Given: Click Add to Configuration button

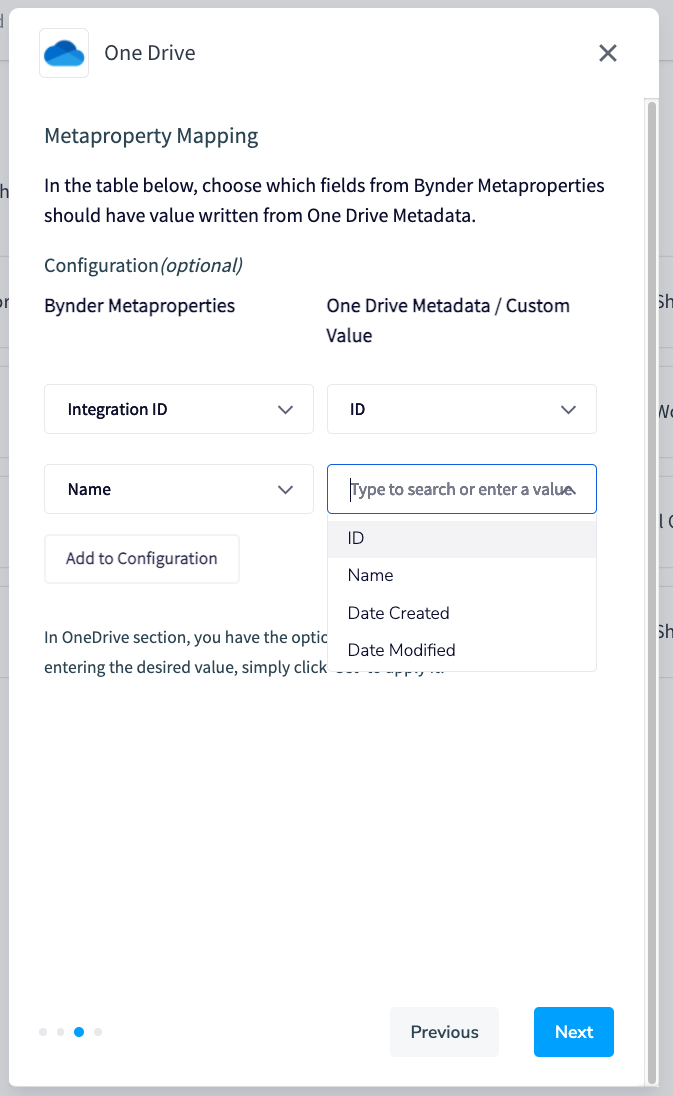Looking at the screenshot, I should click(x=142, y=558).
